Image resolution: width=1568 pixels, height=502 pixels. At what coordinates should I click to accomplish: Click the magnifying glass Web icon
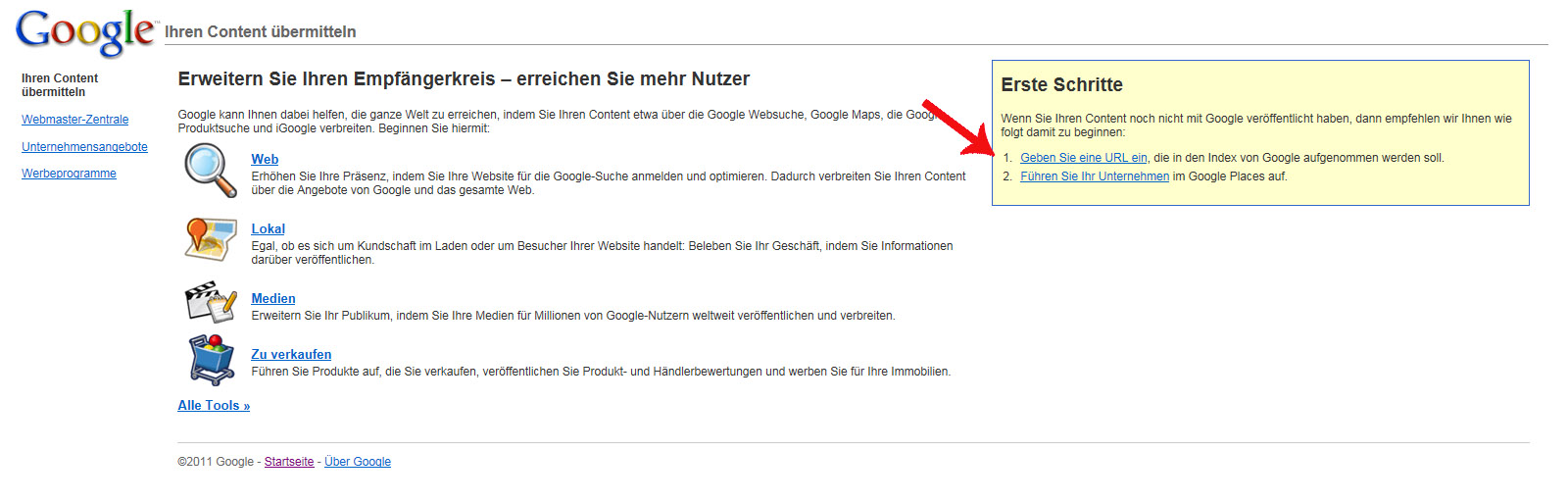tap(211, 170)
